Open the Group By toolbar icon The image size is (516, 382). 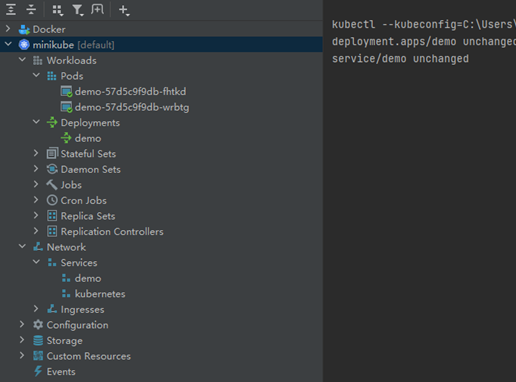pyautogui.click(x=58, y=10)
